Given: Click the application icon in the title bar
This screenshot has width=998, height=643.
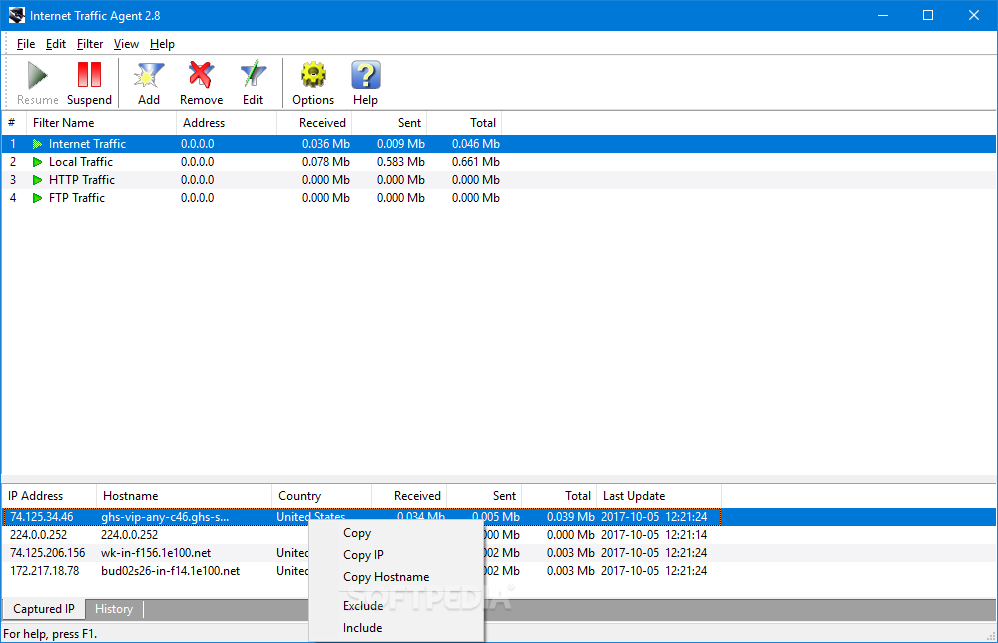Looking at the screenshot, I should 17,15.
